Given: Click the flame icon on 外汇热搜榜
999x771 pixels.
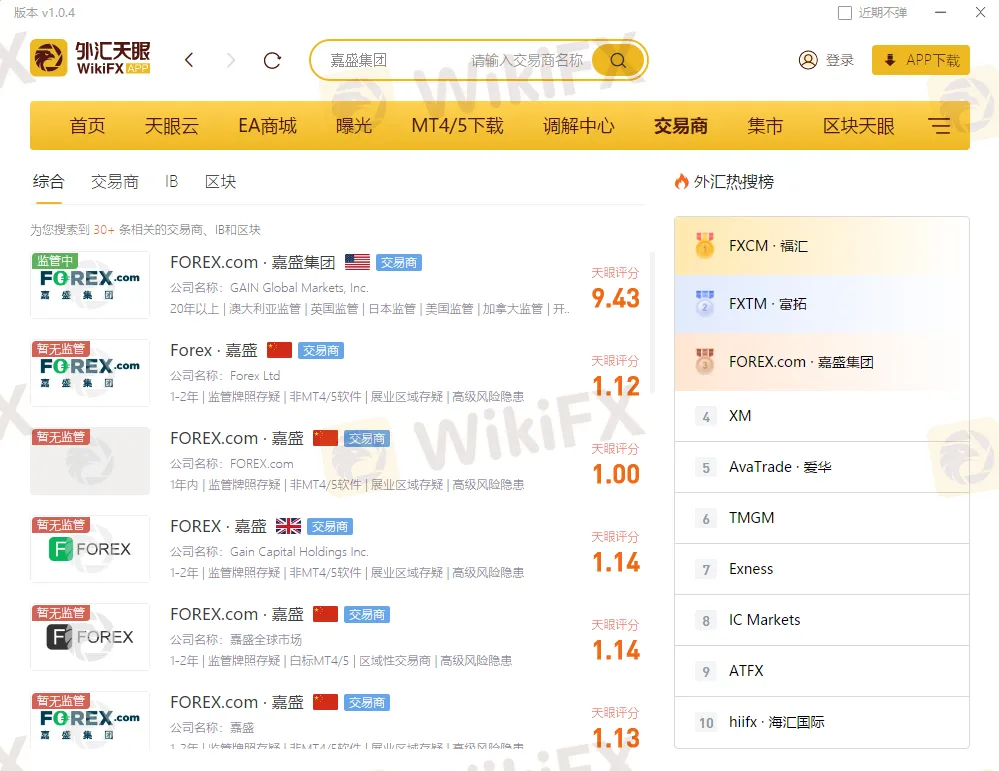Looking at the screenshot, I should tap(682, 180).
